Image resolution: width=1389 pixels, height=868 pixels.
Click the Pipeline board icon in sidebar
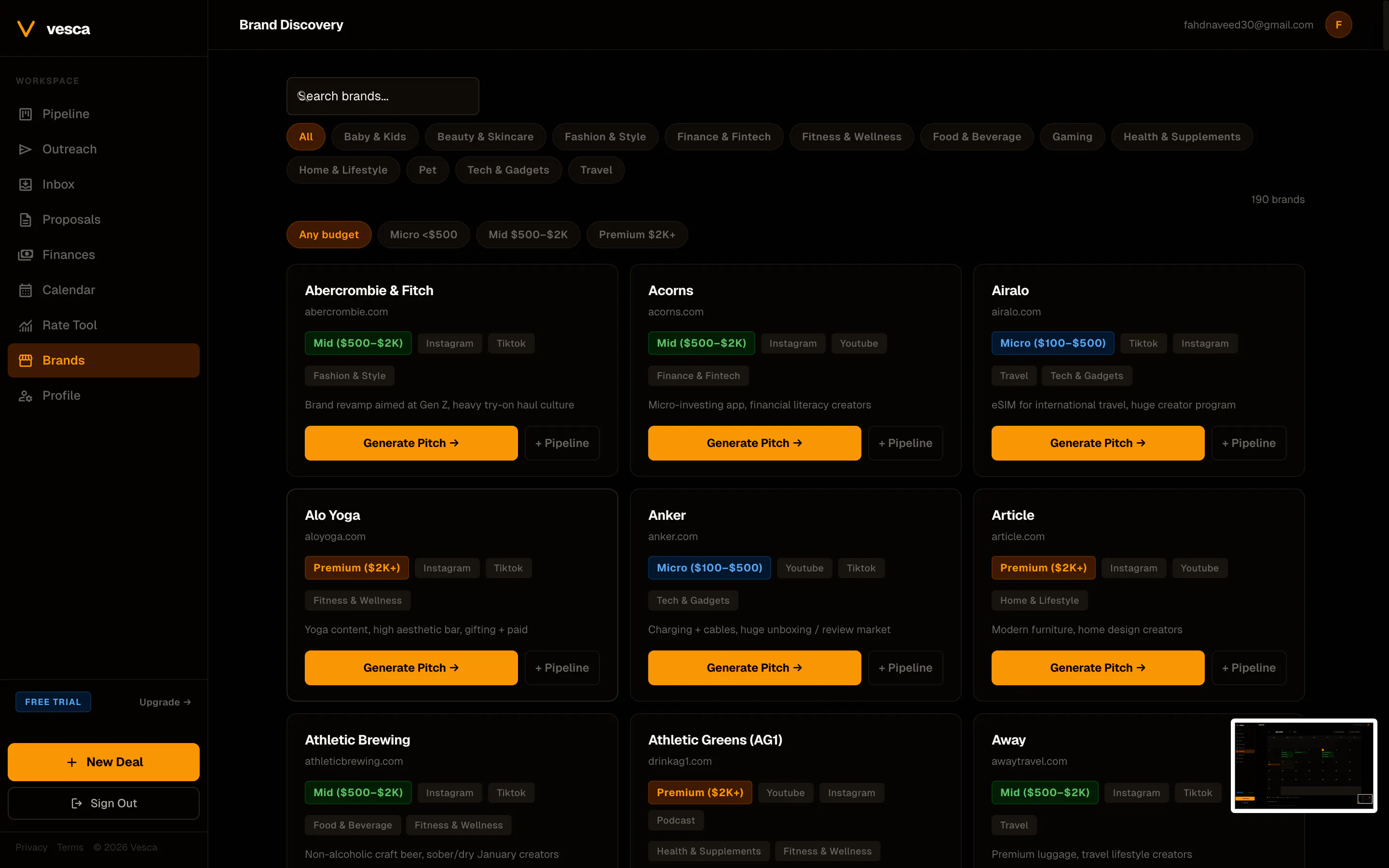click(x=25, y=114)
